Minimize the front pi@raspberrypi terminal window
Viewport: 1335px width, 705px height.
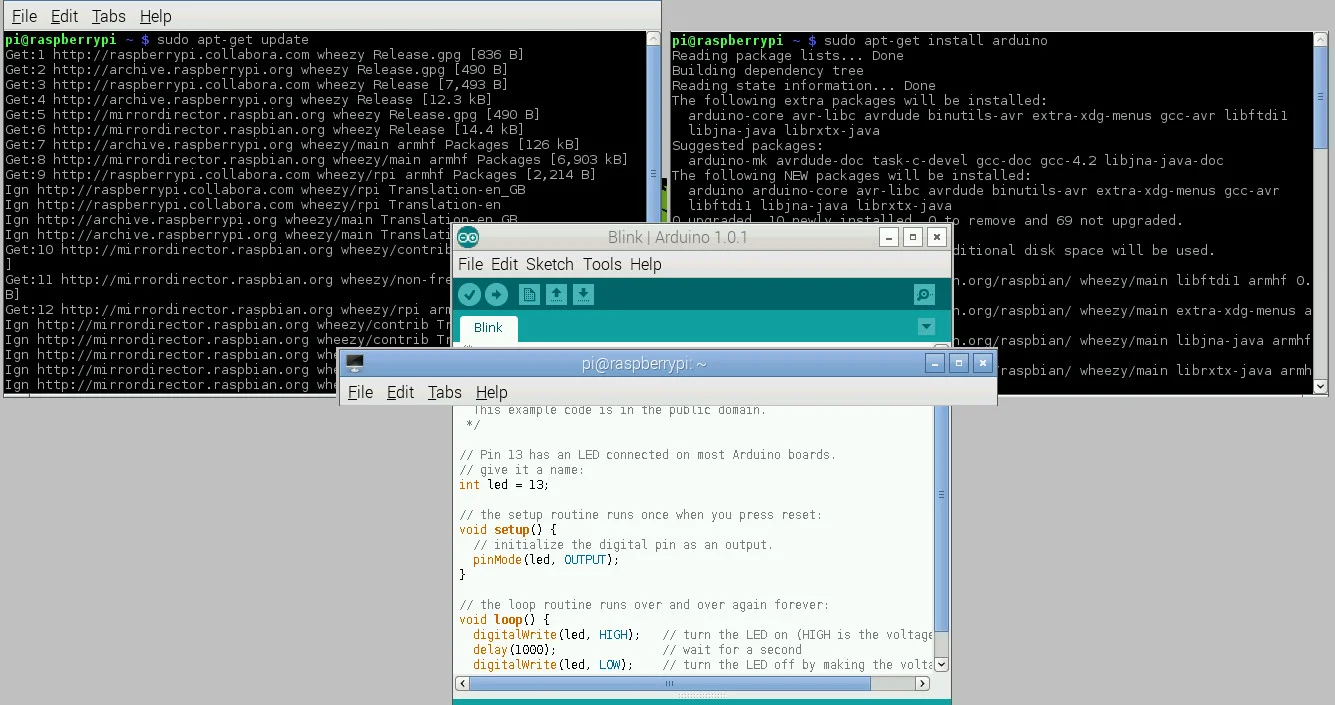pyautogui.click(x=935, y=363)
